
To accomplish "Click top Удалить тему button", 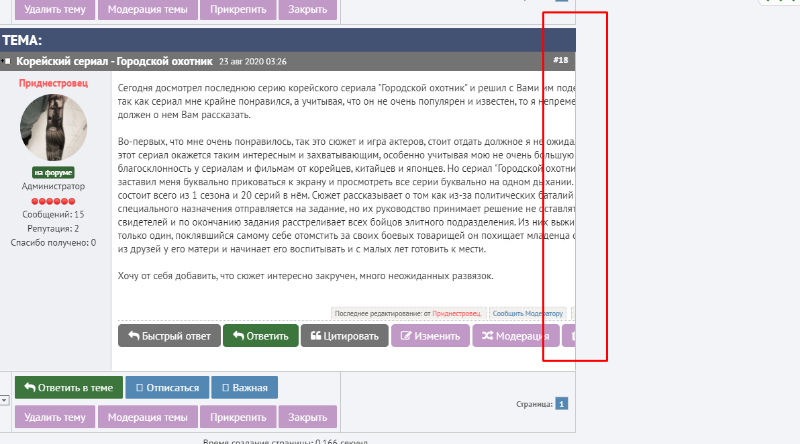I will tap(56, 10).
